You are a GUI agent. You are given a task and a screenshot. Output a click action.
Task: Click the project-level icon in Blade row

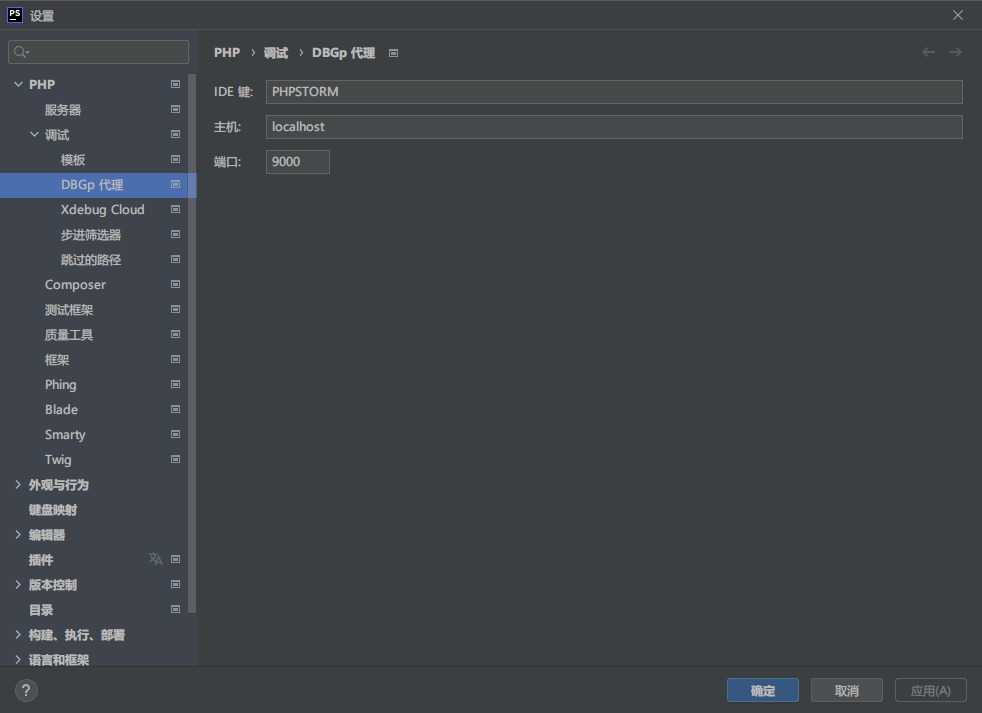pos(175,409)
